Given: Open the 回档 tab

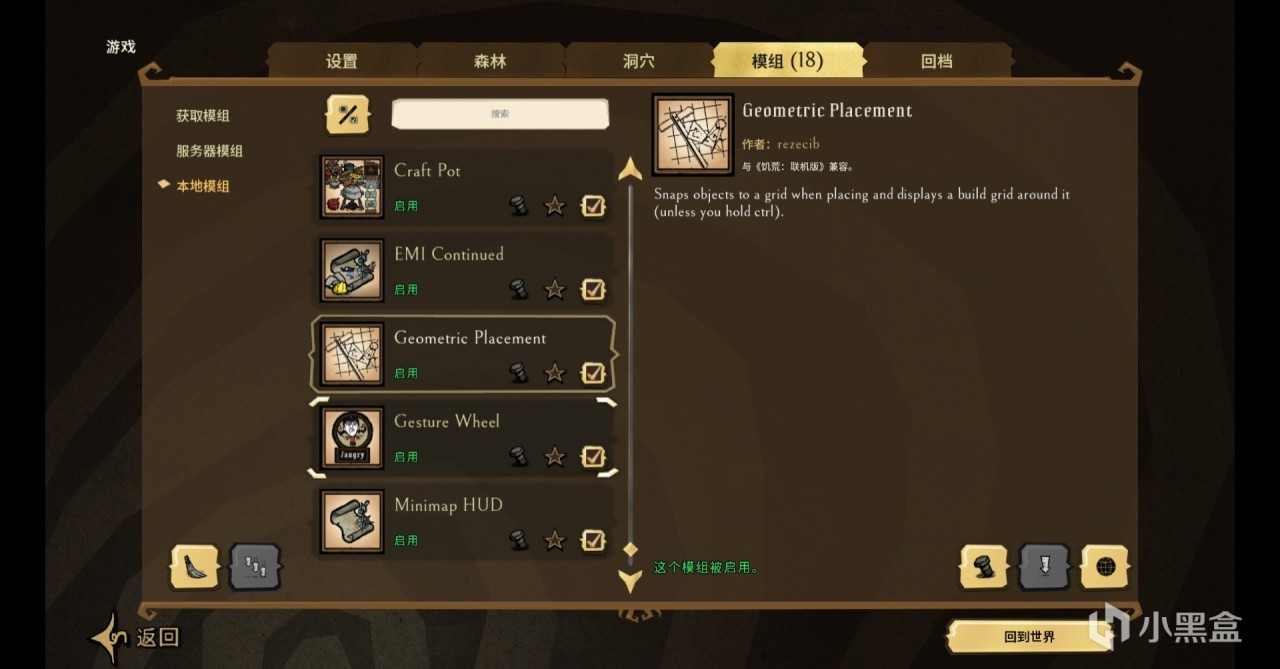Looking at the screenshot, I should (937, 61).
